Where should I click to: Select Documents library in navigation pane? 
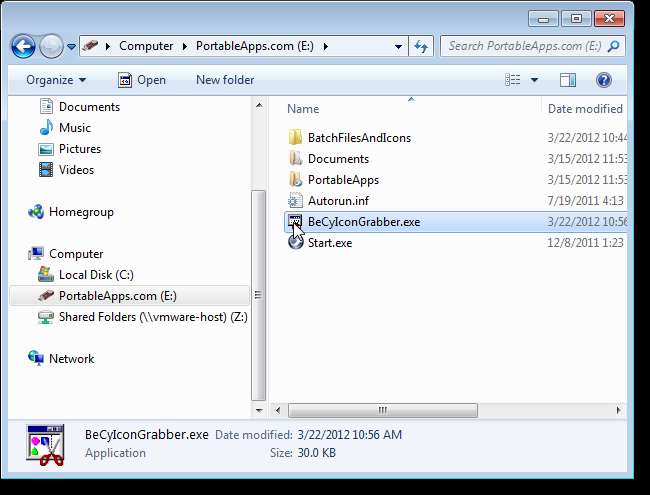(x=89, y=107)
